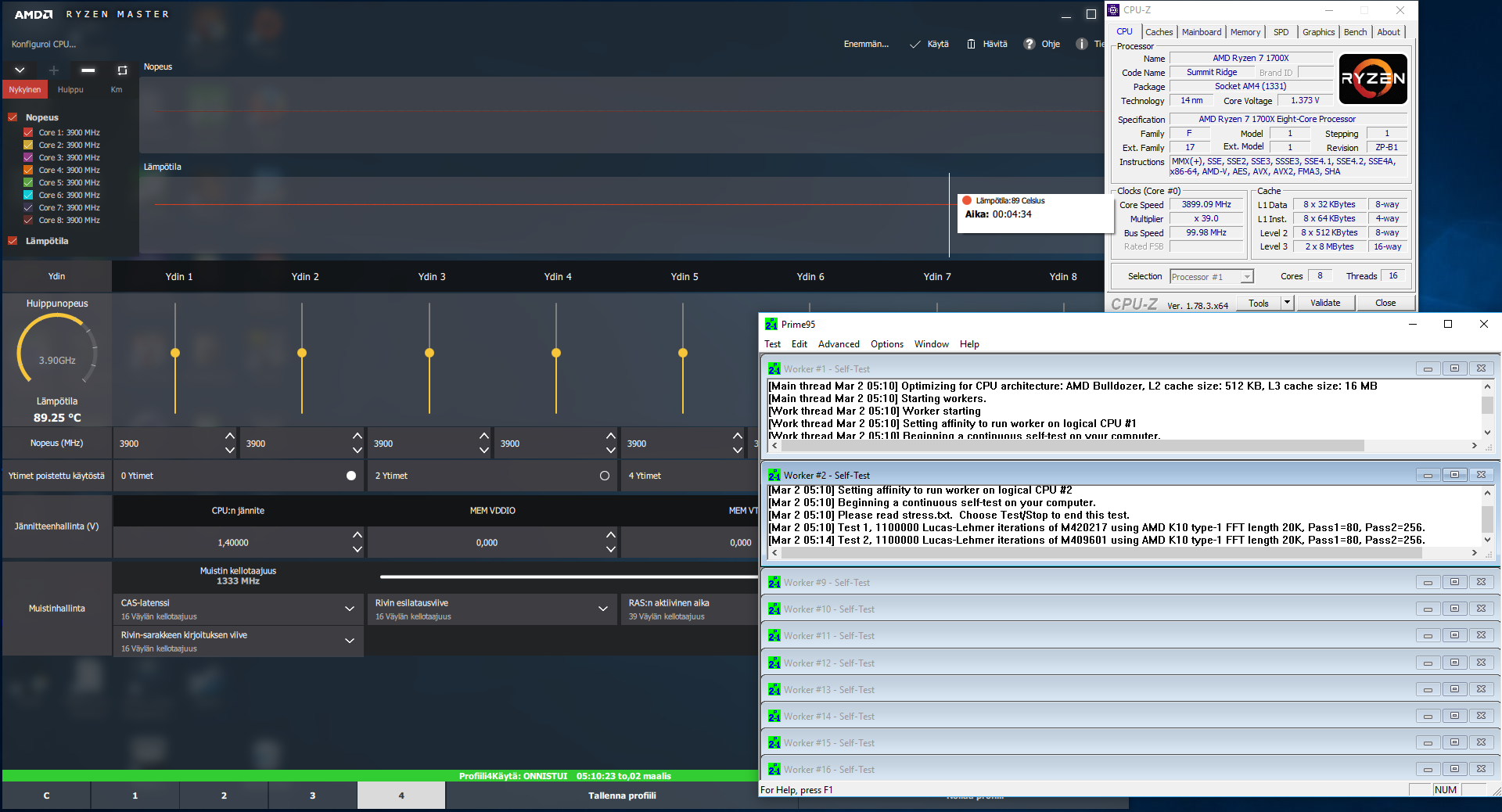The image size is (1502, 812).
Task: Click the Ydin 3 speed slider handle
Action: coord(429,353)
